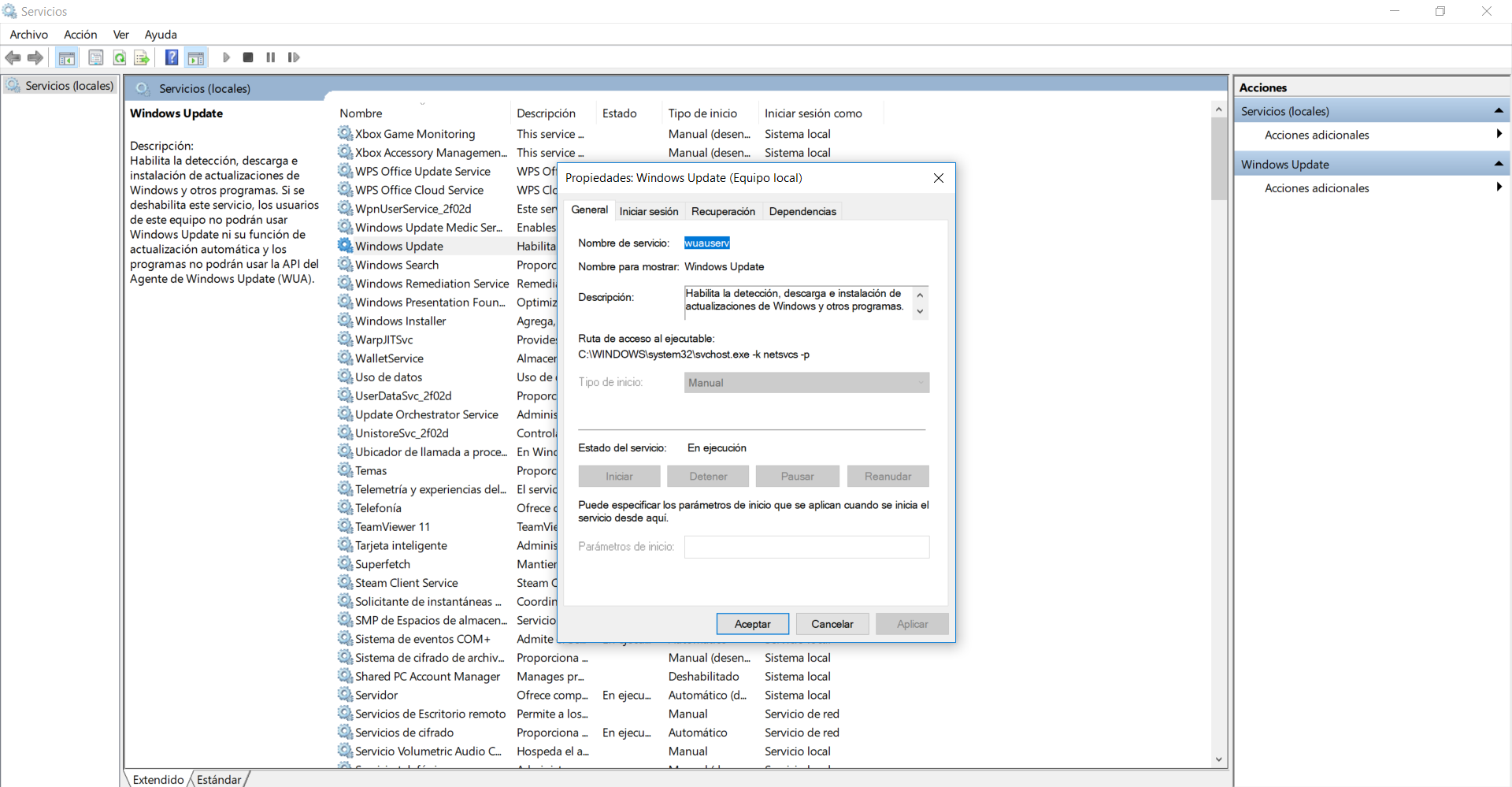1512x787 pixels.
Task: Open Help with the blue question icon
Action: 172,58
